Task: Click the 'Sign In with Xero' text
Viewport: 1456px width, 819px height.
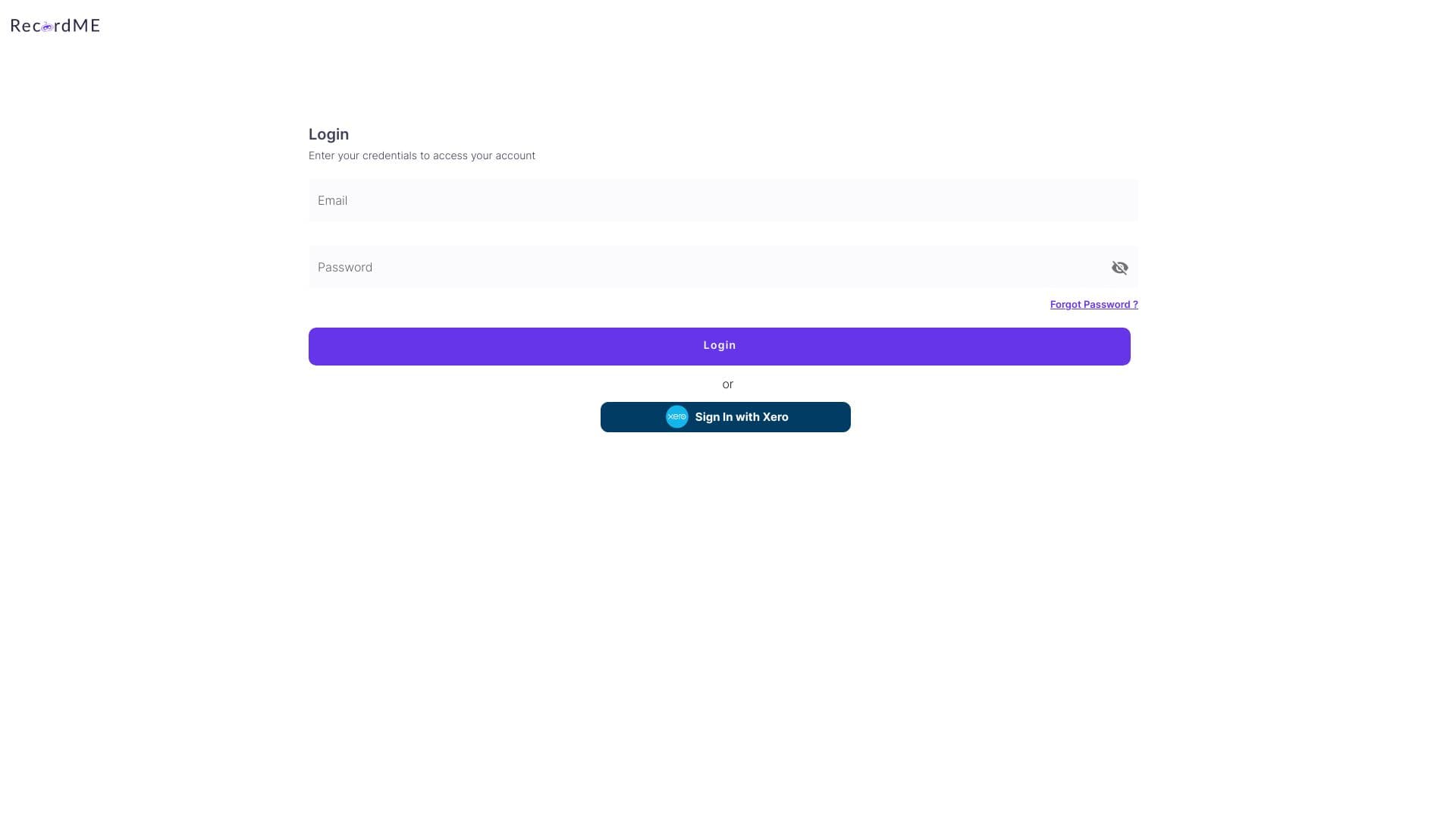Action: [741, 417]
